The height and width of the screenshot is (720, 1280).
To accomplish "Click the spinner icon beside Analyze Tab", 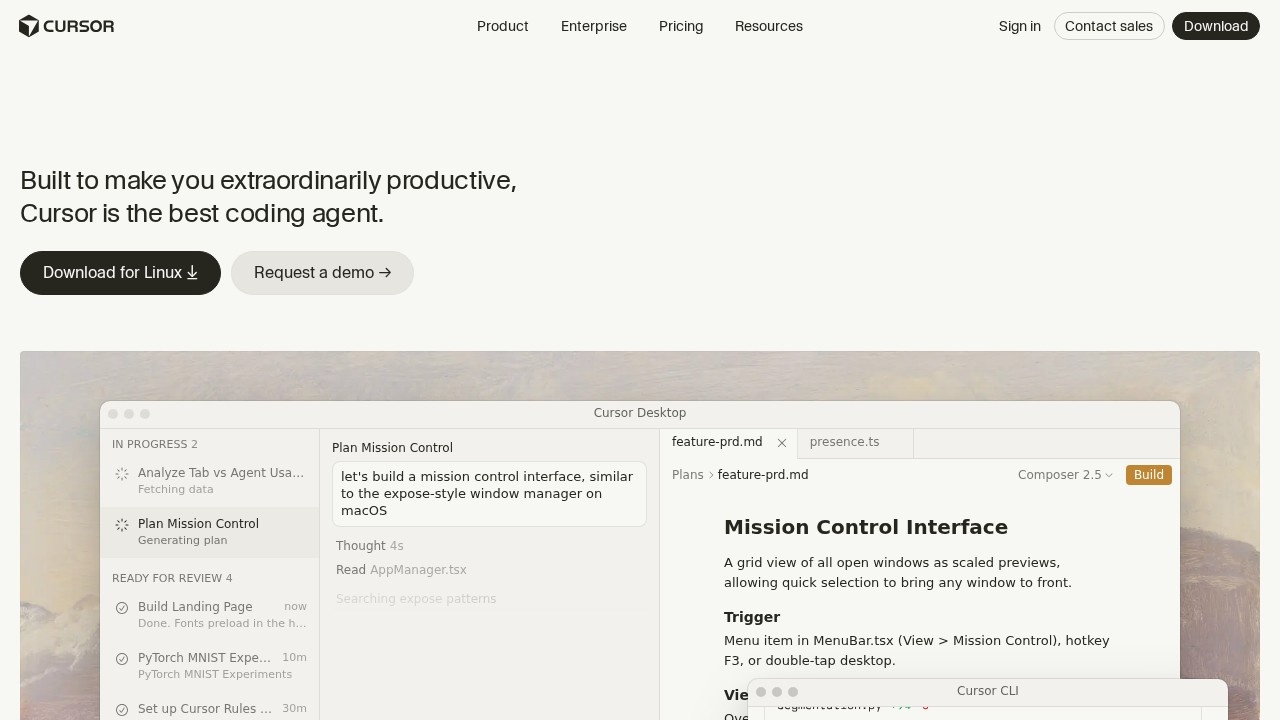I will (x=122, y=474).
